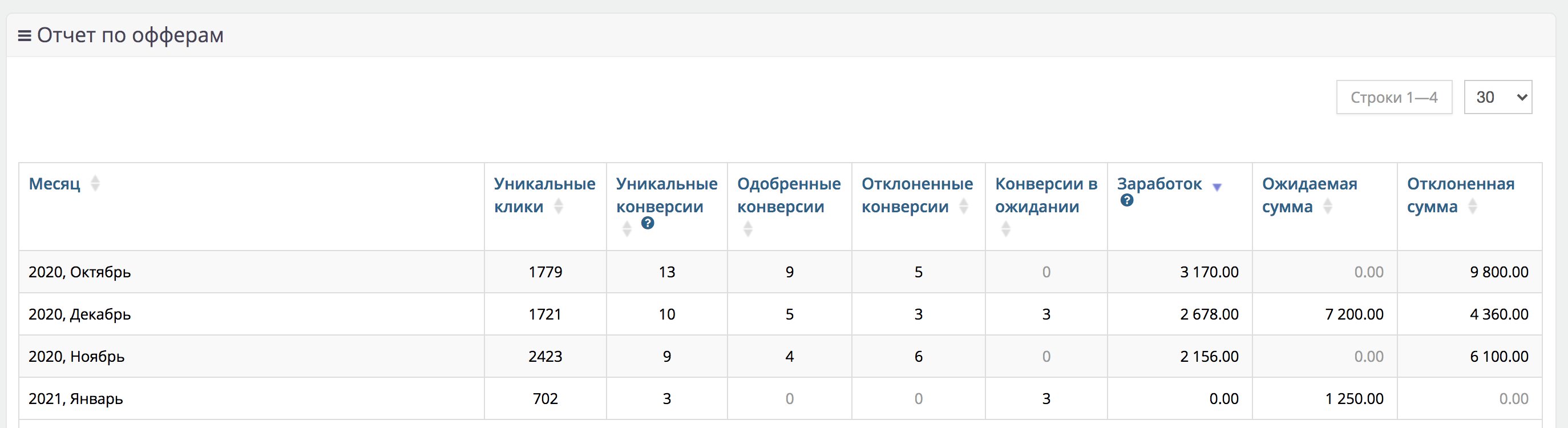This screenshot has width=1568, height=428.
Task: Open help tooltip for Уникальные конверсии
Action: pyautogui.click(x=648, y=224)
